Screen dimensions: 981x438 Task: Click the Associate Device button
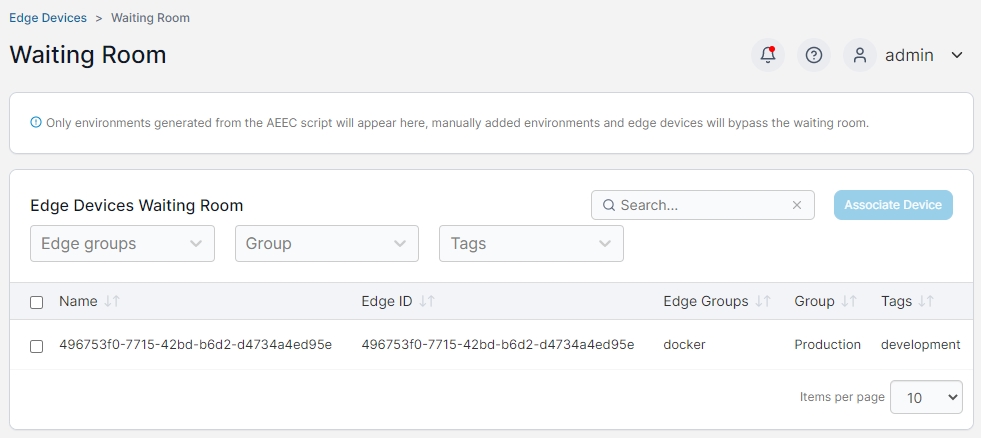coord(893,205)
